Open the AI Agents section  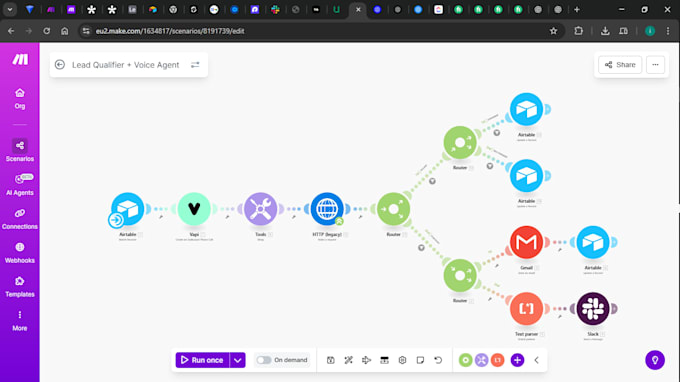click(20, 184)
